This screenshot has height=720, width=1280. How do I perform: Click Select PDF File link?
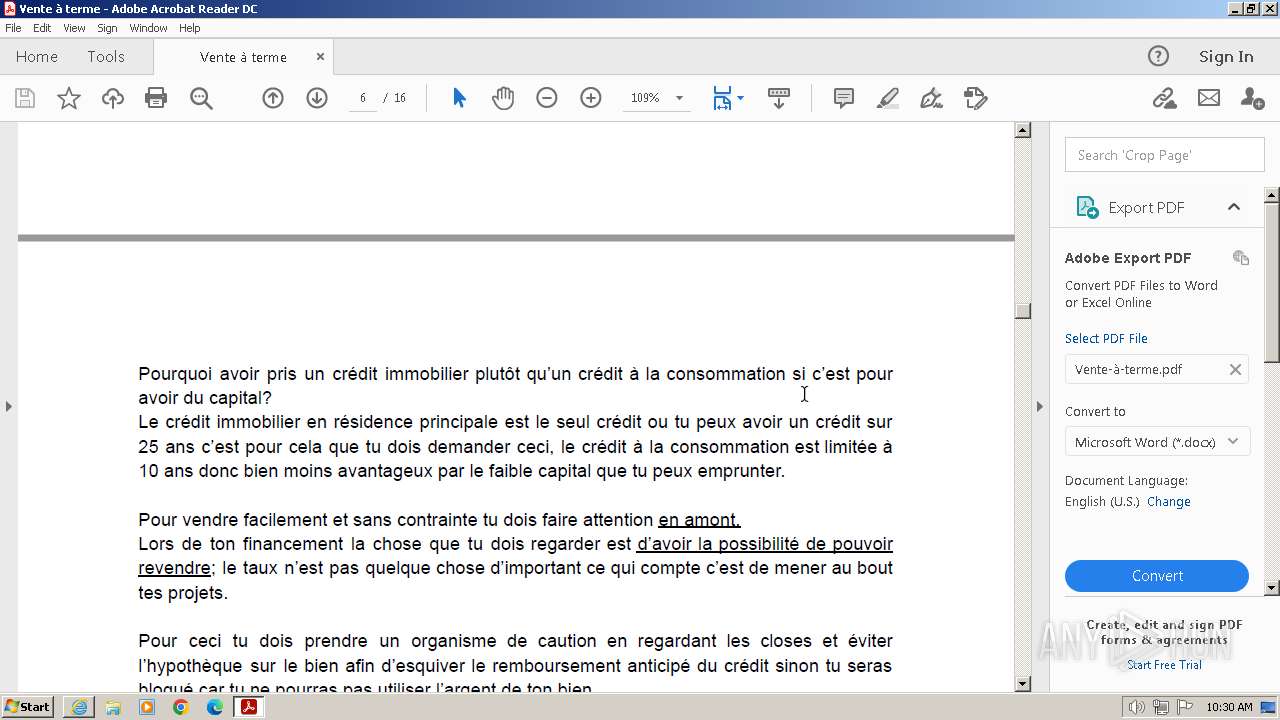[x=1106, y=338]
